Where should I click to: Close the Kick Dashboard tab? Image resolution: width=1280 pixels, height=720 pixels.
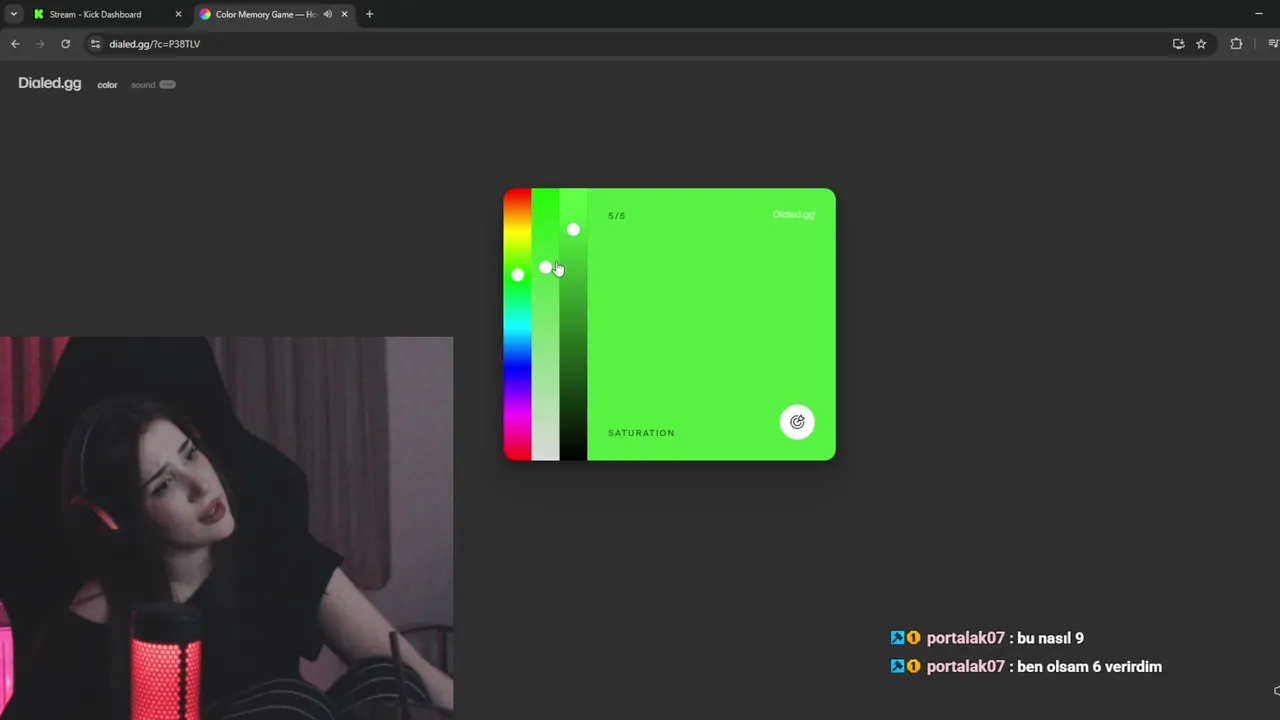pos(178,14)
